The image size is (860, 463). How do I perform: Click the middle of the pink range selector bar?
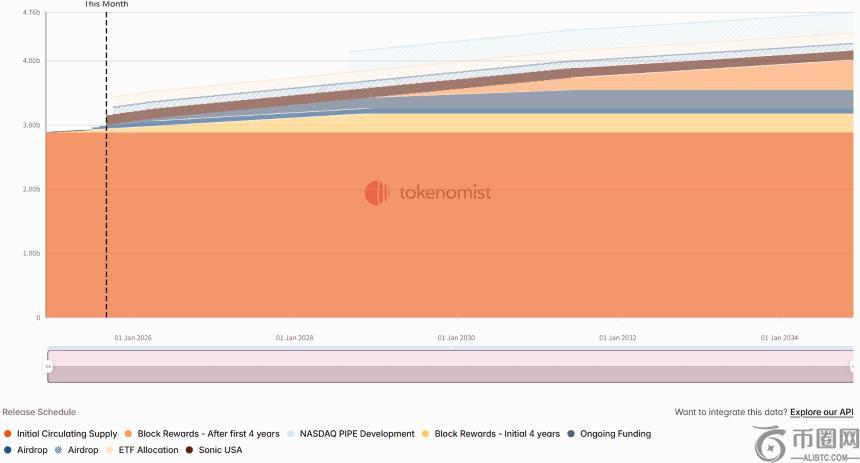click(450, 366)
